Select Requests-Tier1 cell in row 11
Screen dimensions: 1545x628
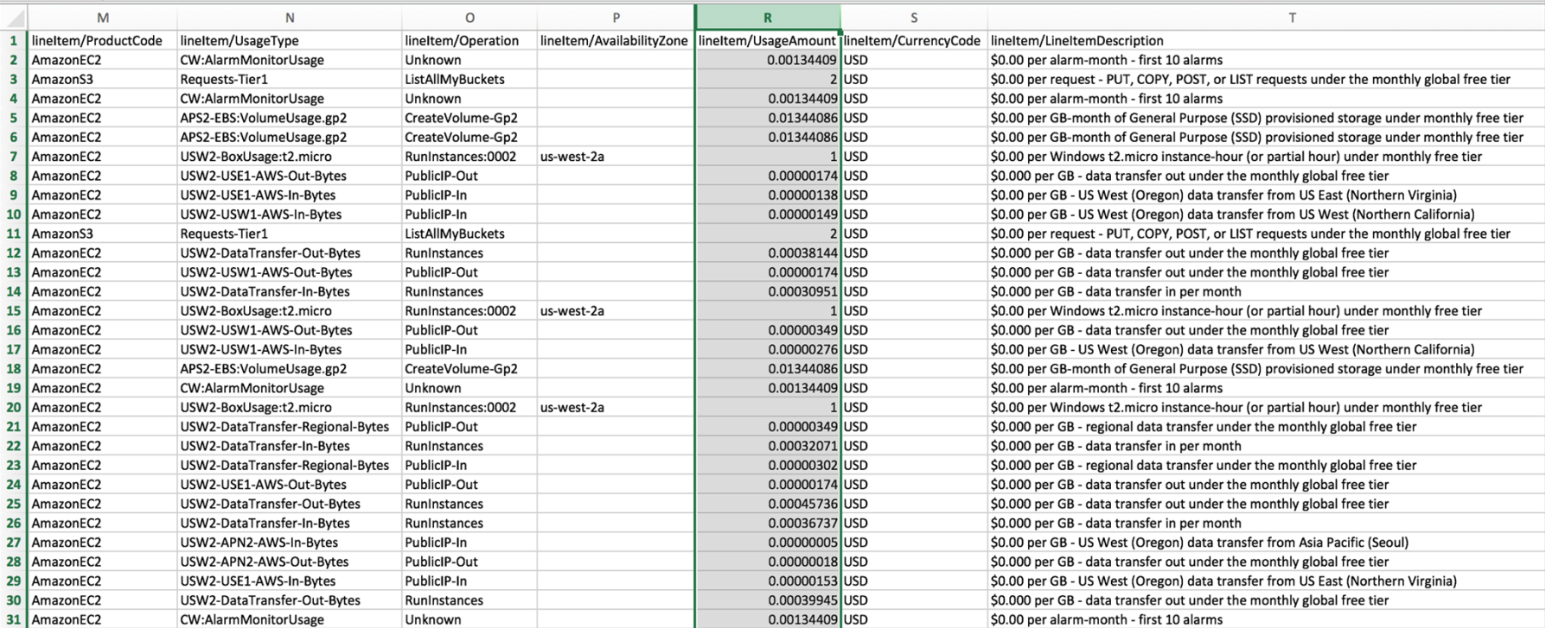pos(289,233)
